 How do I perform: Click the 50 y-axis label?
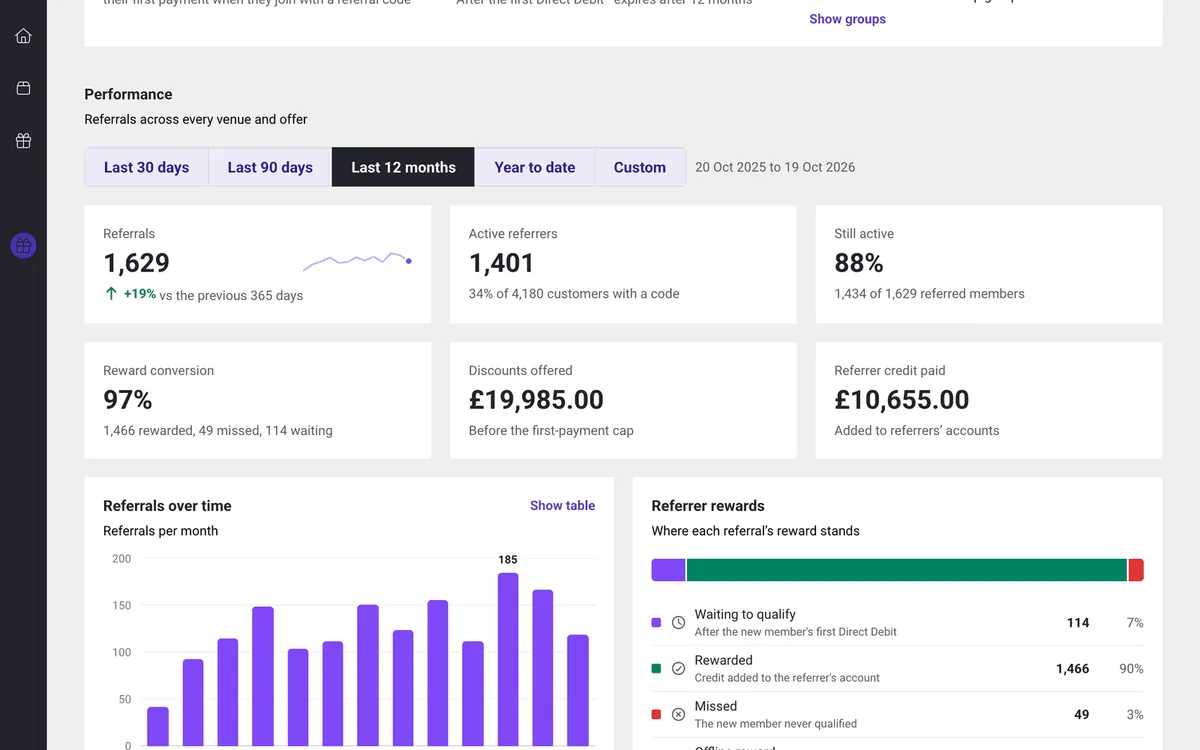[x=125, y=700]
